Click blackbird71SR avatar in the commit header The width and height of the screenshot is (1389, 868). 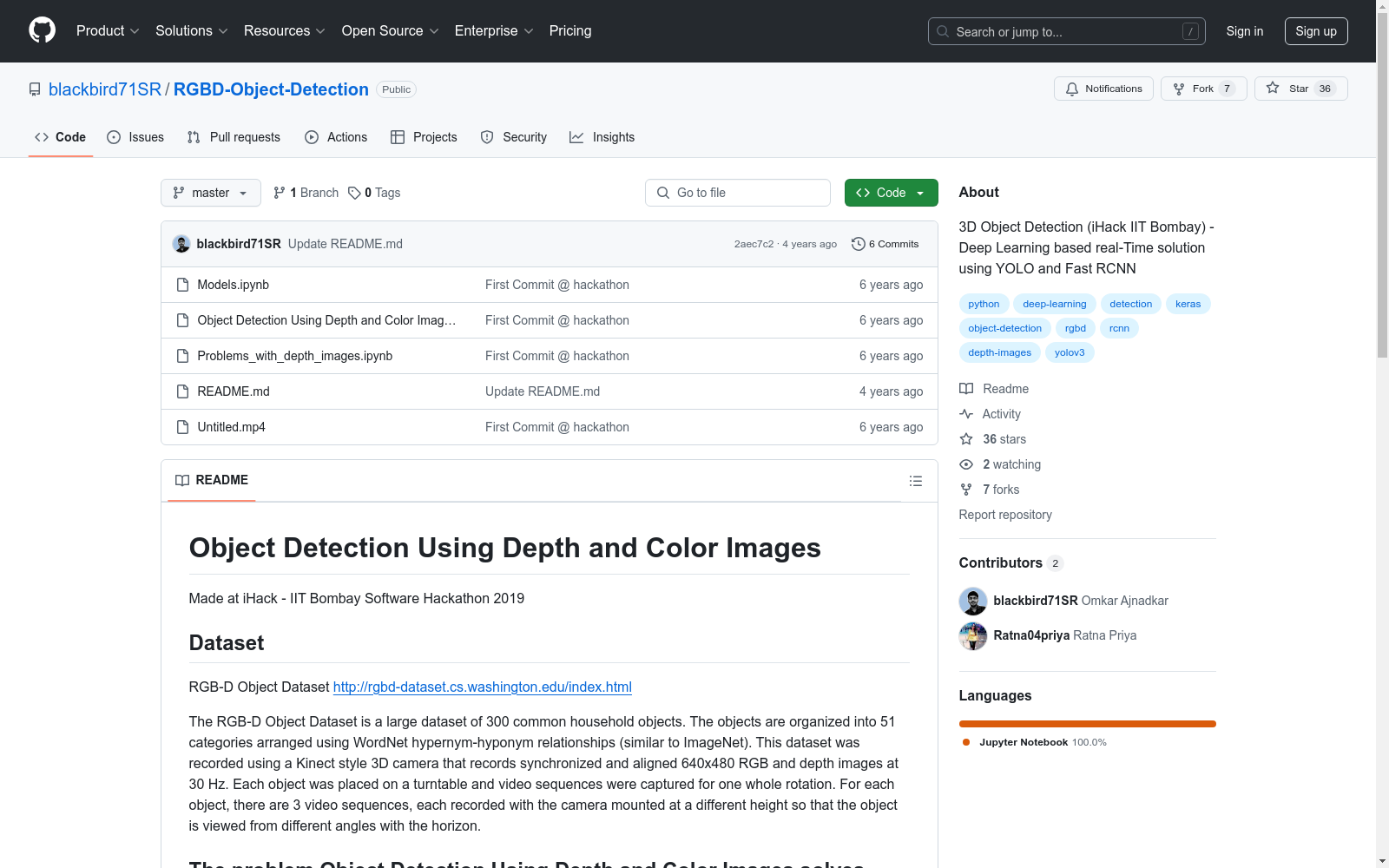(181, 244)
